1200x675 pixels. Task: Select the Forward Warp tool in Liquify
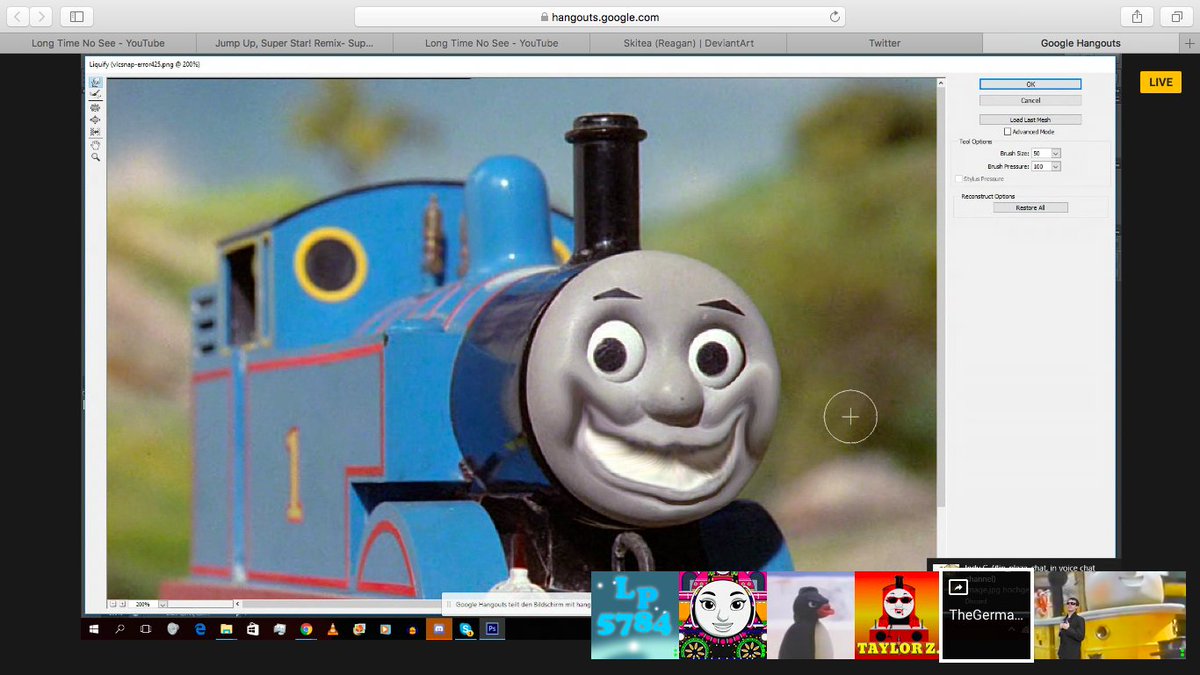point(95,83)
